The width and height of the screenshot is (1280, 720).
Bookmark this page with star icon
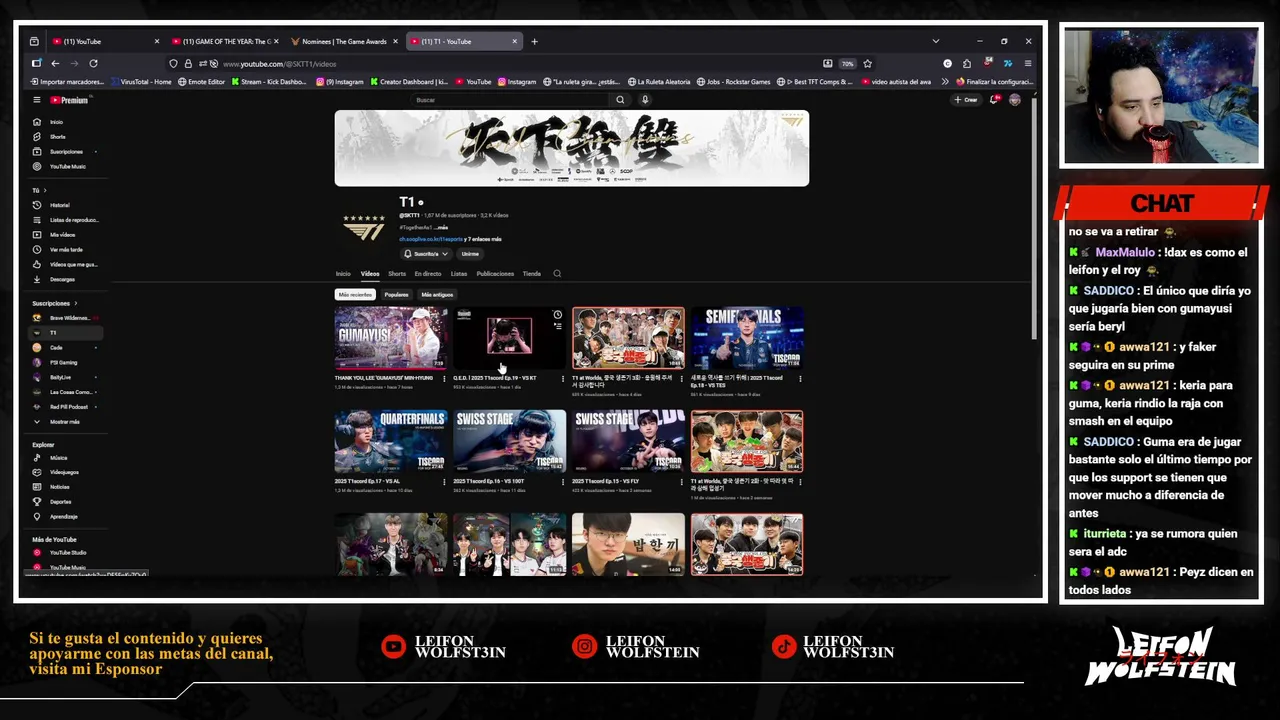pos(867,63)
